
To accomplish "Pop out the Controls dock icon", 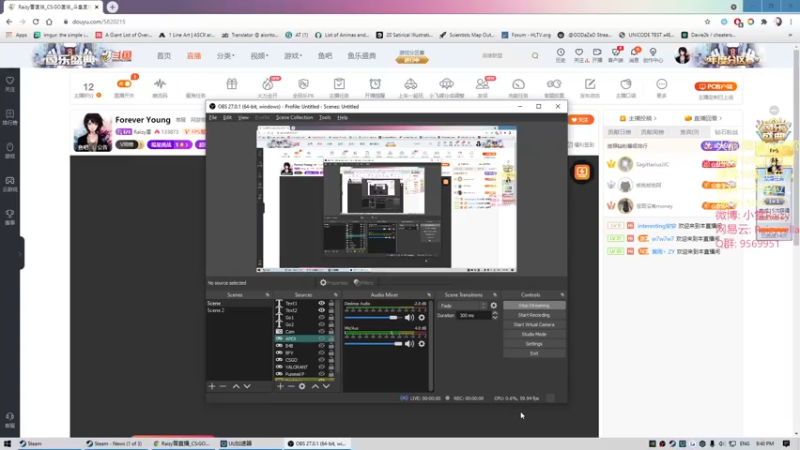I will pos(562,295).
